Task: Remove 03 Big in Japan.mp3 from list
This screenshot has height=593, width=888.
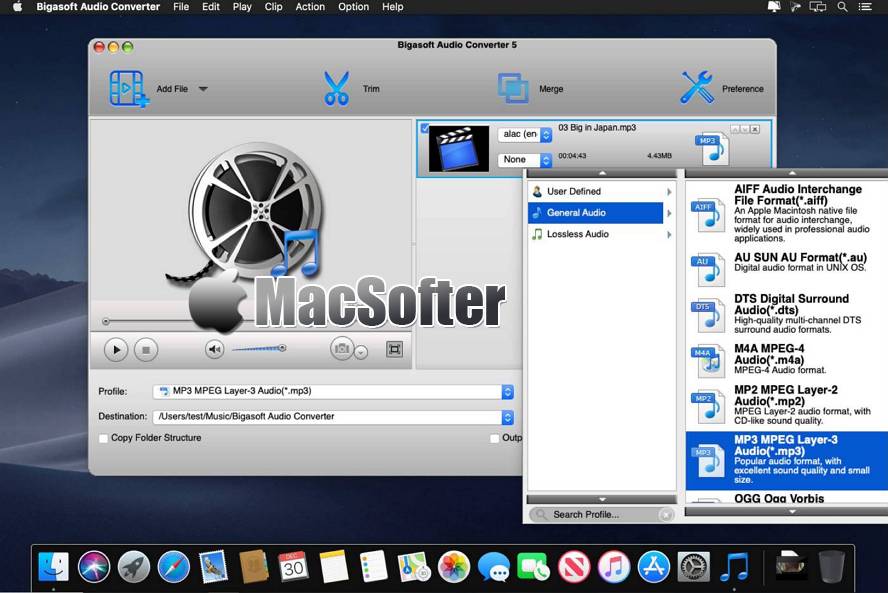Action: [x=755, y=129]
